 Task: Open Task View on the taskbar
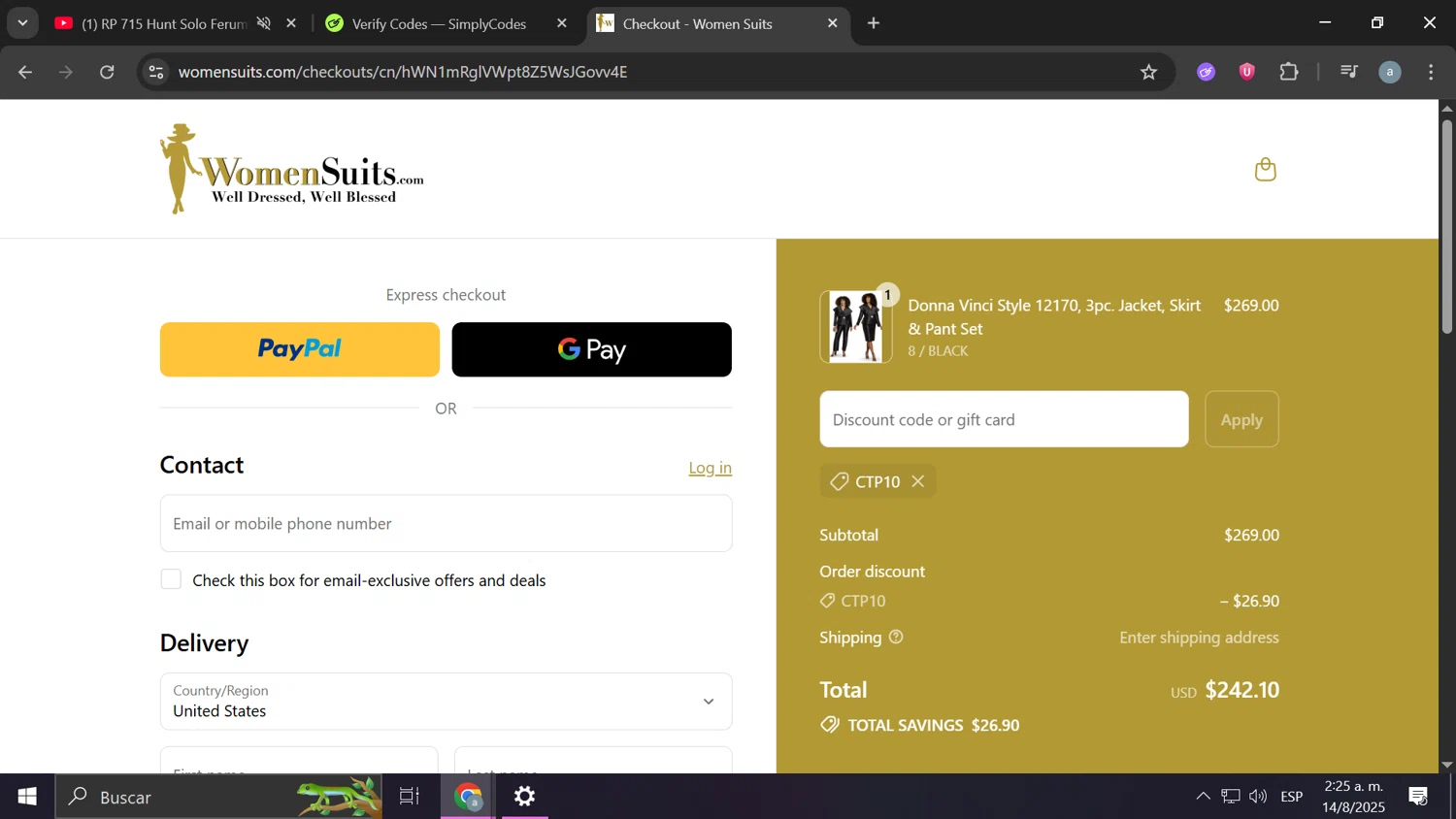coord(410,797)
